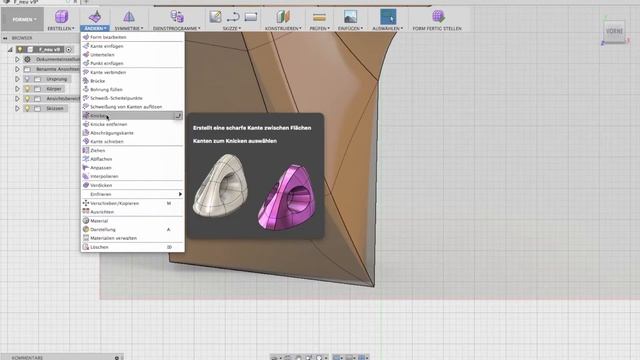Pin the Knicken command to the toolbar
The image size is (640, 360).
point(178,116)
